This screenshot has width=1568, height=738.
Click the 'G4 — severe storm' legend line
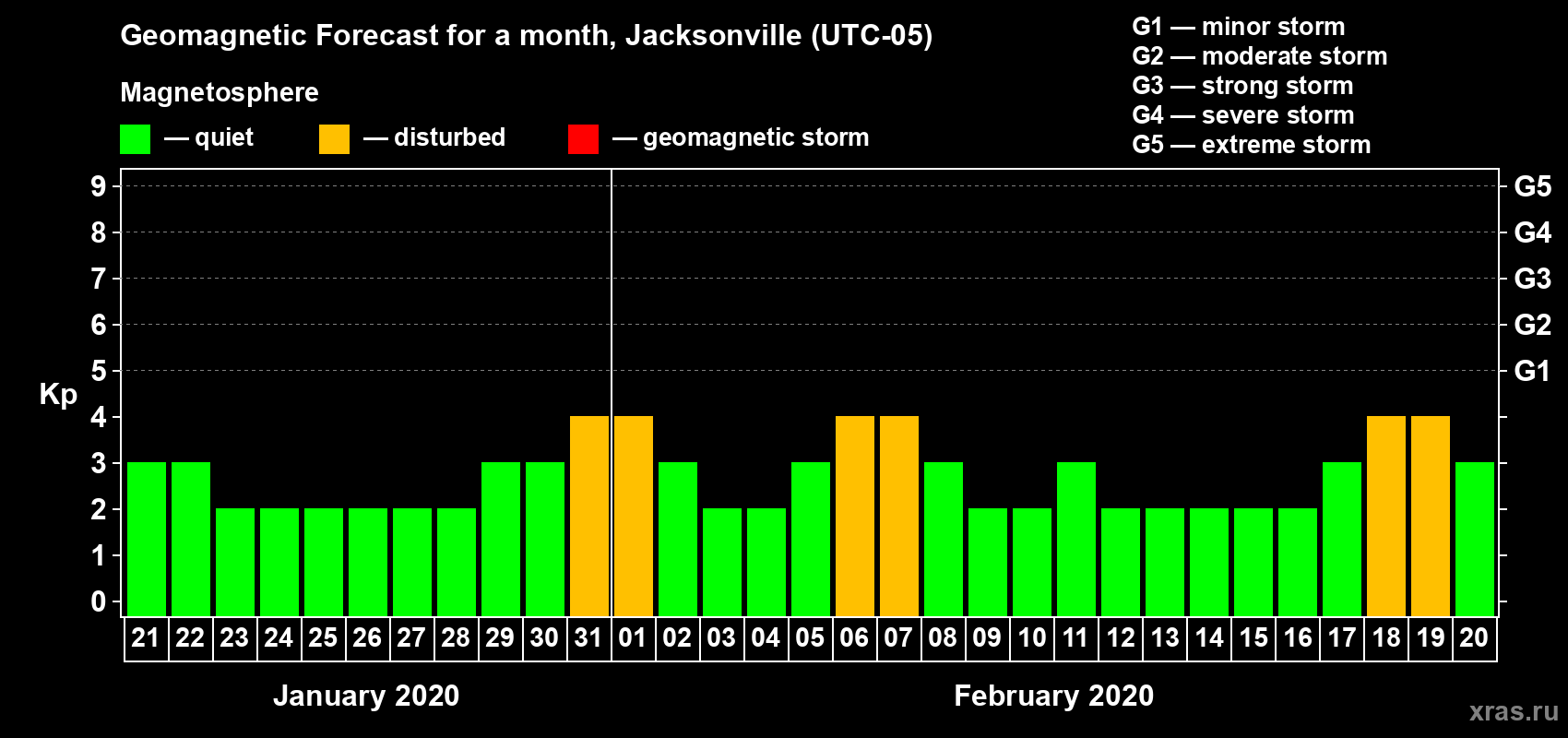pyautogui.click(x=1242, y=115)
